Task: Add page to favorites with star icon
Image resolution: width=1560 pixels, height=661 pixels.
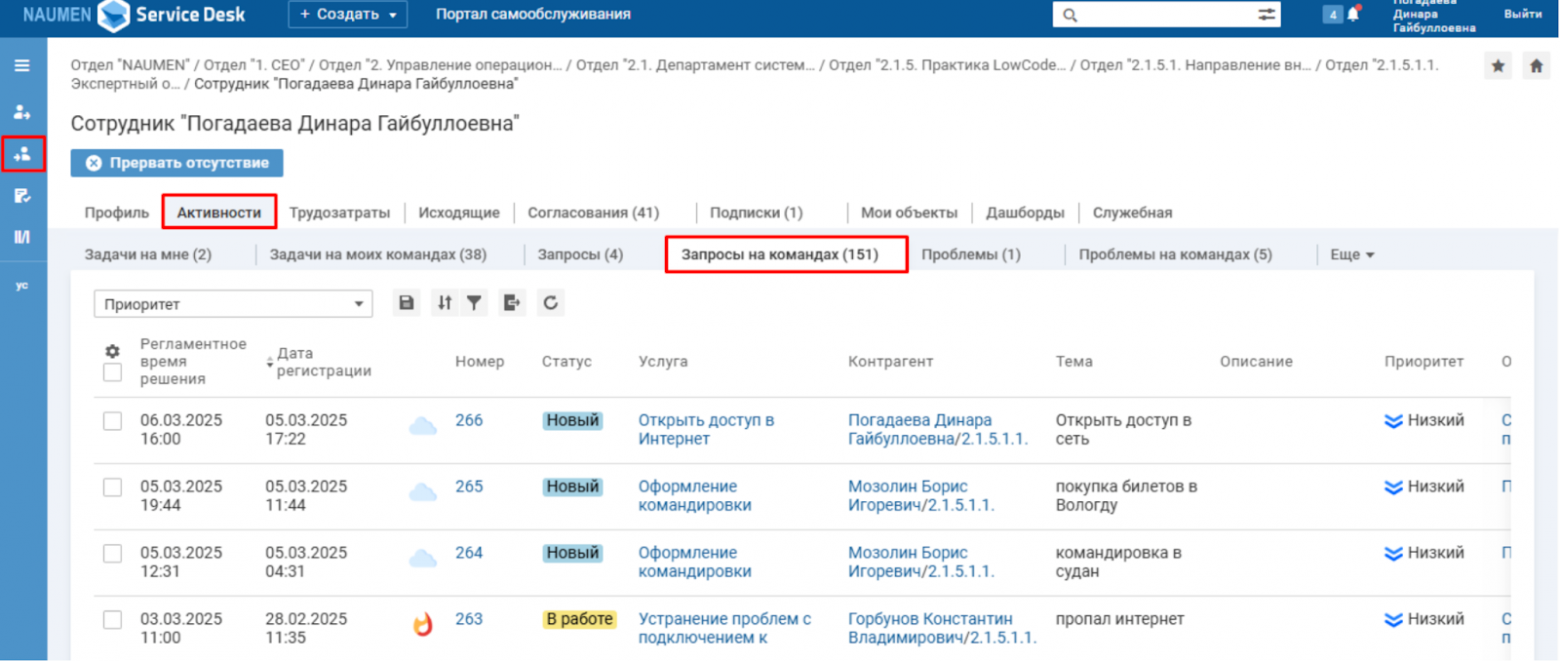Action: [1498, 66]
